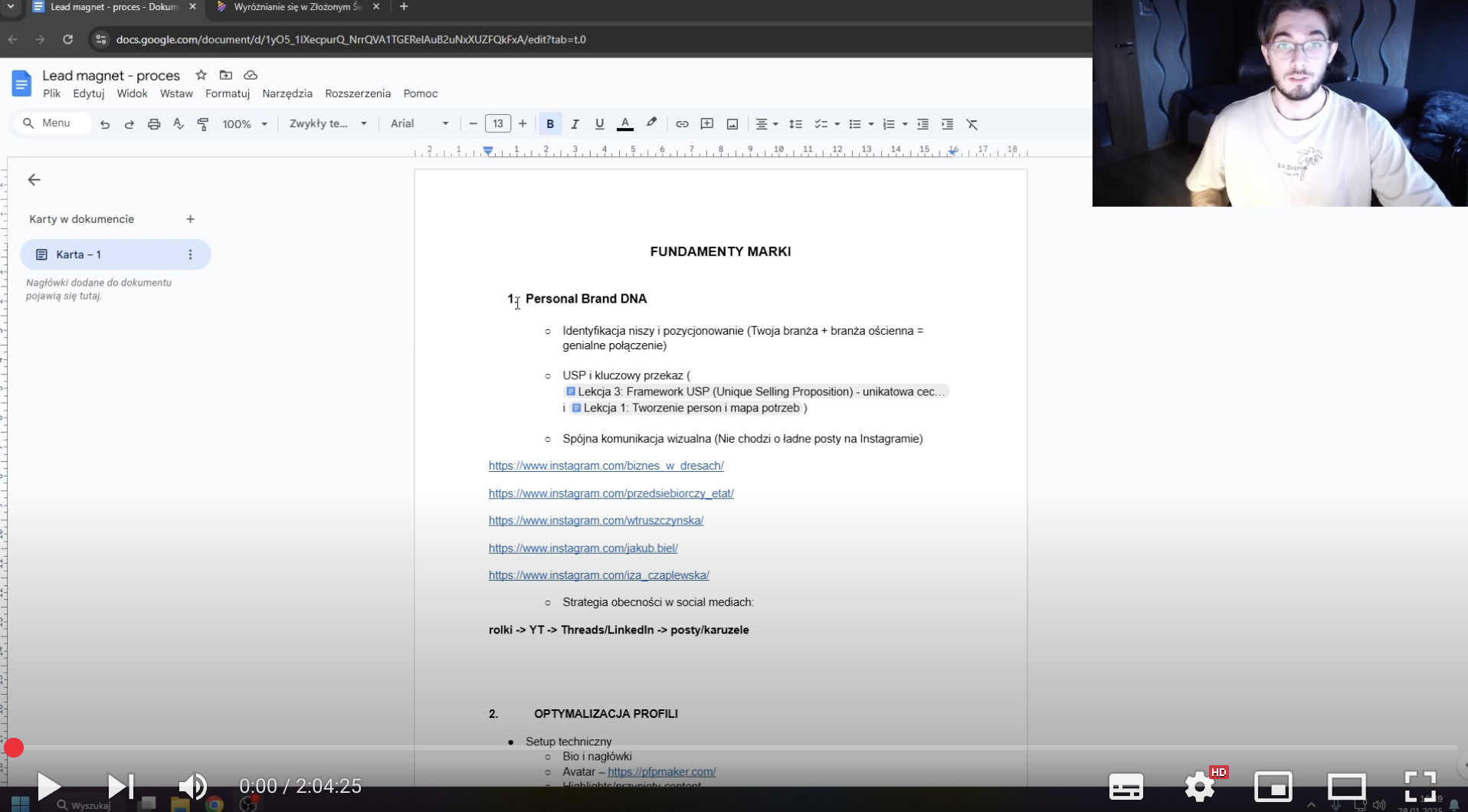Click the font size input field

[498, 124]
